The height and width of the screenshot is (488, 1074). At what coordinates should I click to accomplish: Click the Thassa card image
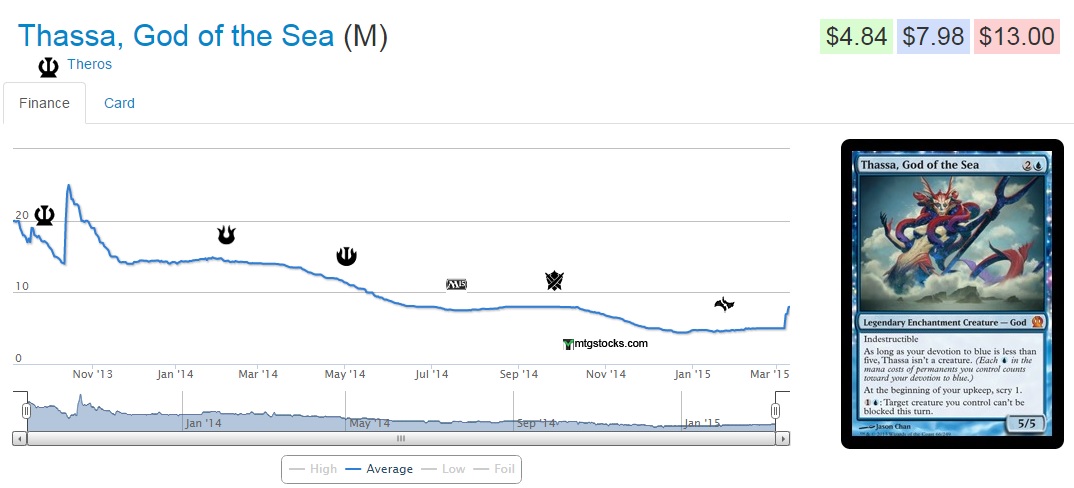point(952,293)
